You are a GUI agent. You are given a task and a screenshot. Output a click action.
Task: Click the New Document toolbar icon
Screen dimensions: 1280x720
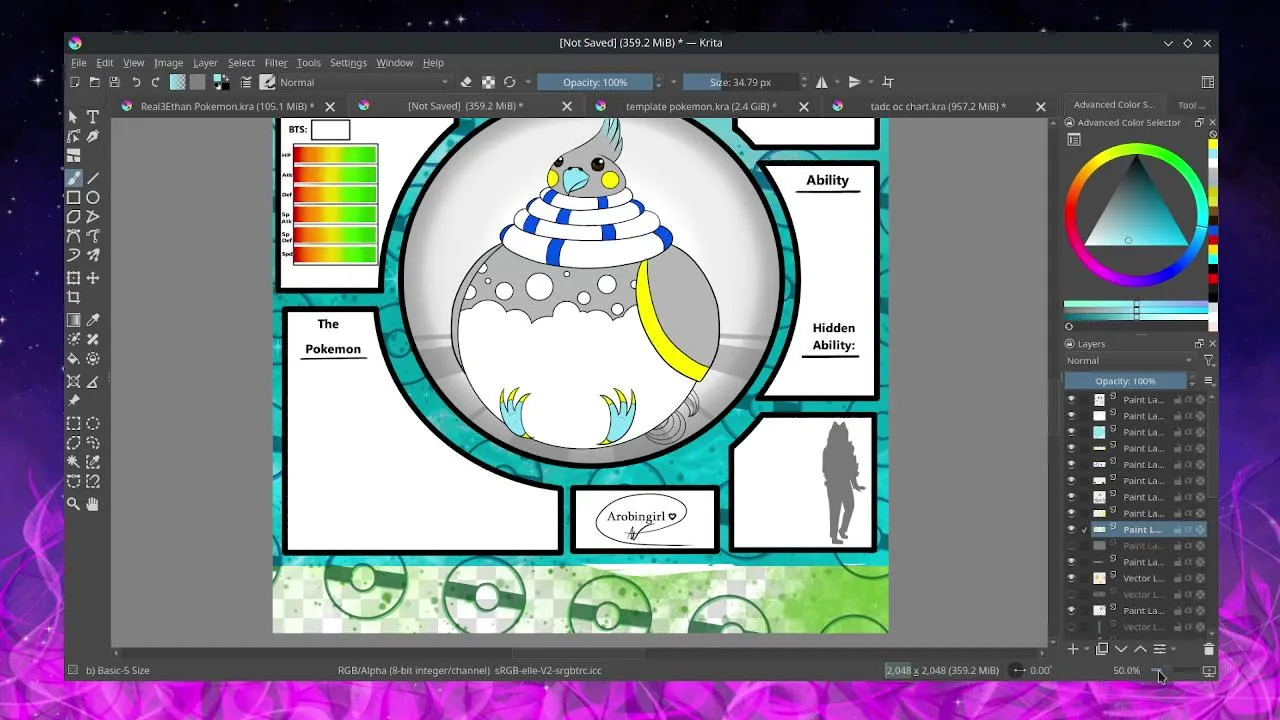click(x=75, y=82)
